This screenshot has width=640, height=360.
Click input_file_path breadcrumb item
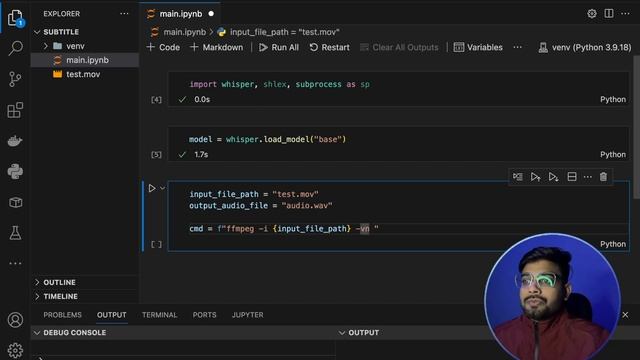[278, 32]
